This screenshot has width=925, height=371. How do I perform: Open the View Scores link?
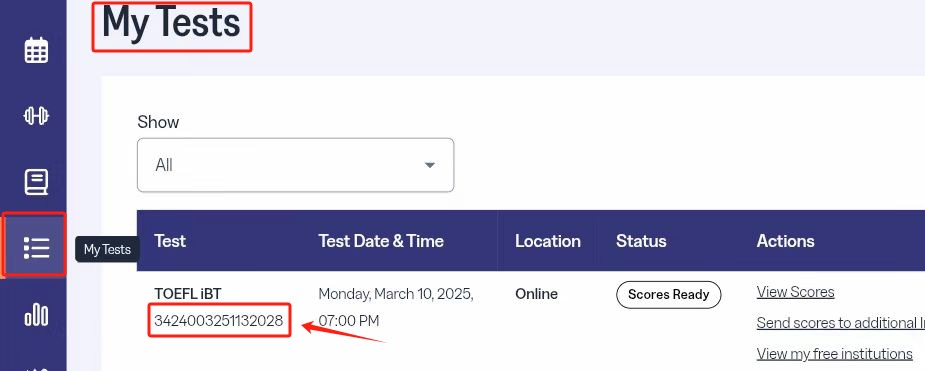[795, 292]
